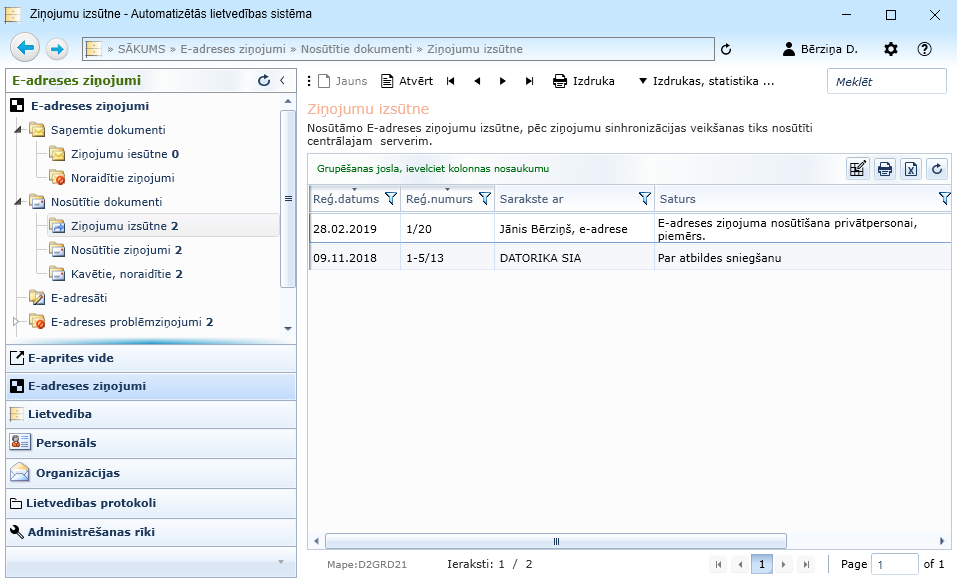The width and height of the screenshot is (957, 583).
Task: Collapse the left sidebar panel
Action: (283, 81)
